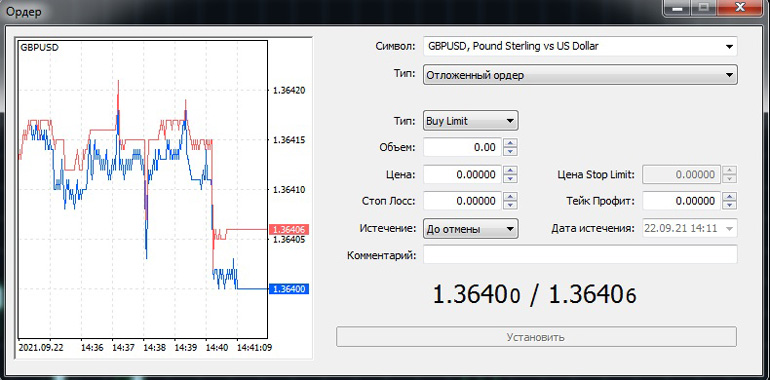Increase Стоп Лосс with the up arrow
The height and width of the screenshot is (380, 770).
click(511, 197)
